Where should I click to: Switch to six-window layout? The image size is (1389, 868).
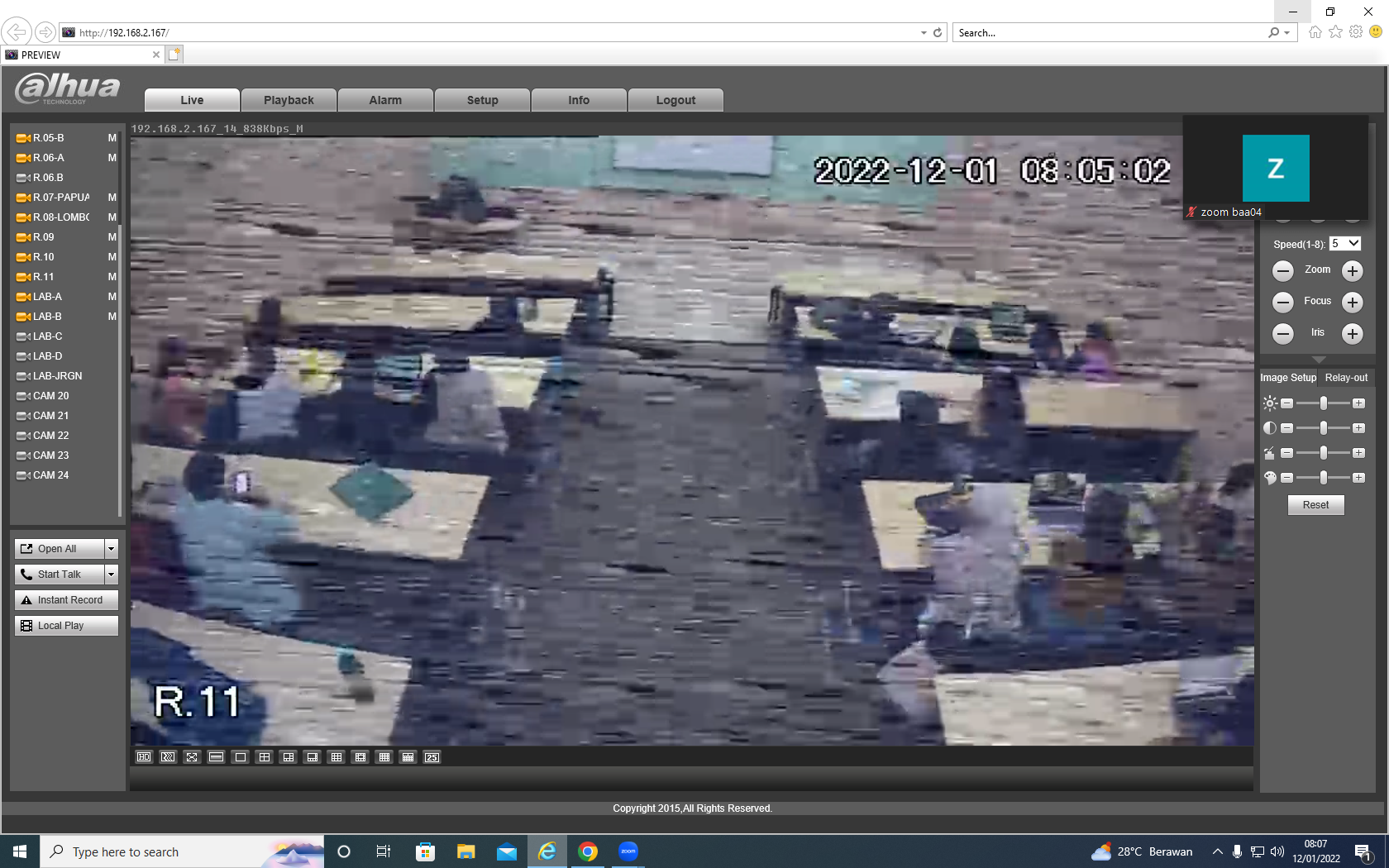tap(289, 757)
